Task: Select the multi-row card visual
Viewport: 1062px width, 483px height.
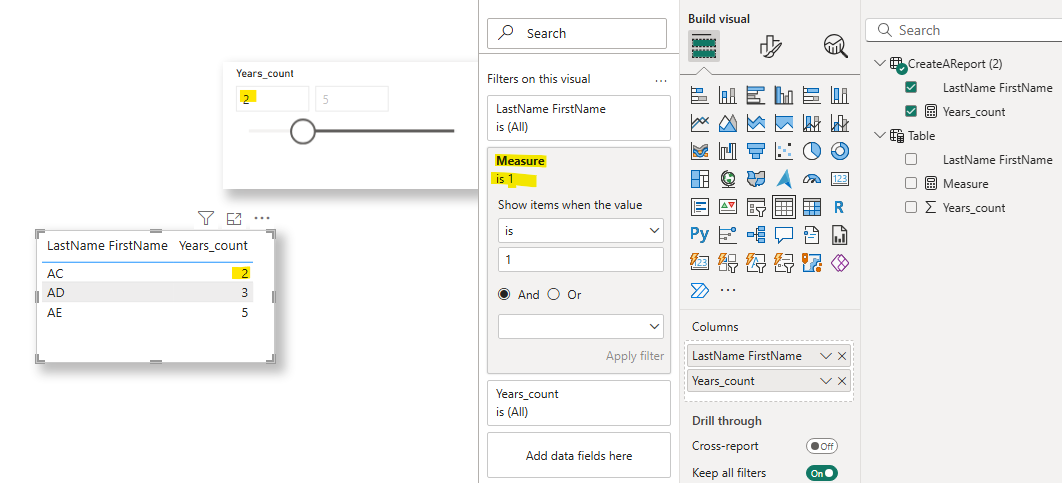Action: pyautogui.click(x=700, y=207)
